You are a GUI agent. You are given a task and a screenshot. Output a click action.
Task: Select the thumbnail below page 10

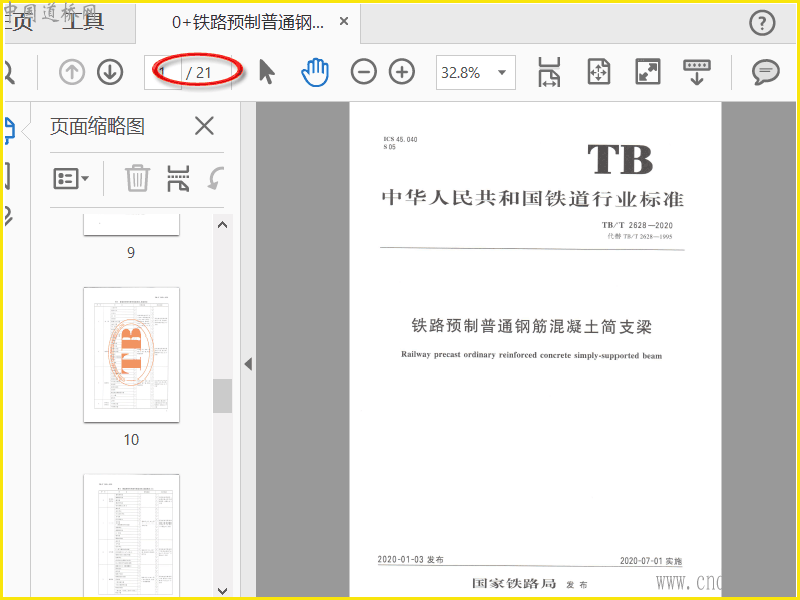click(131, 535)
